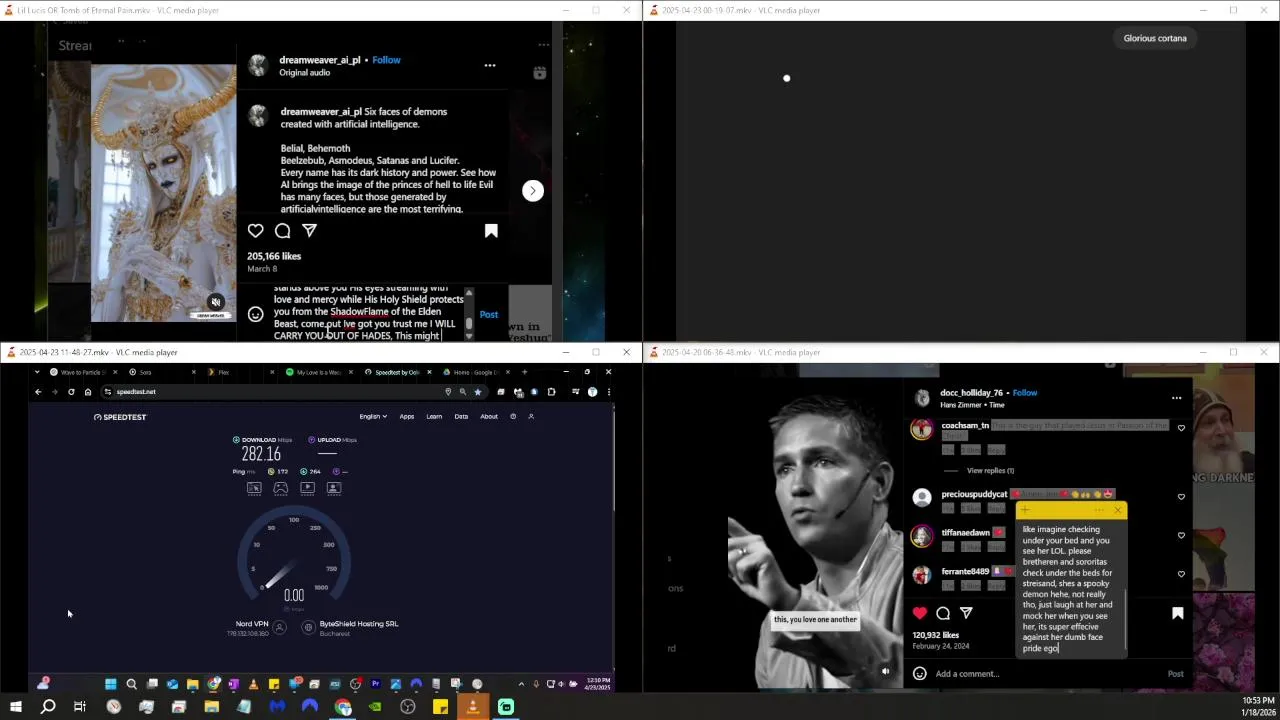Viewport: 1280px width, 720px height.
Task: Share the docc_holliday_76 post
Action: tap(966, 613)
